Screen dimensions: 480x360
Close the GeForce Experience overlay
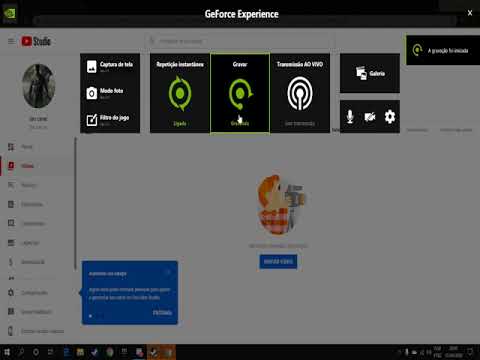point(470,13)
